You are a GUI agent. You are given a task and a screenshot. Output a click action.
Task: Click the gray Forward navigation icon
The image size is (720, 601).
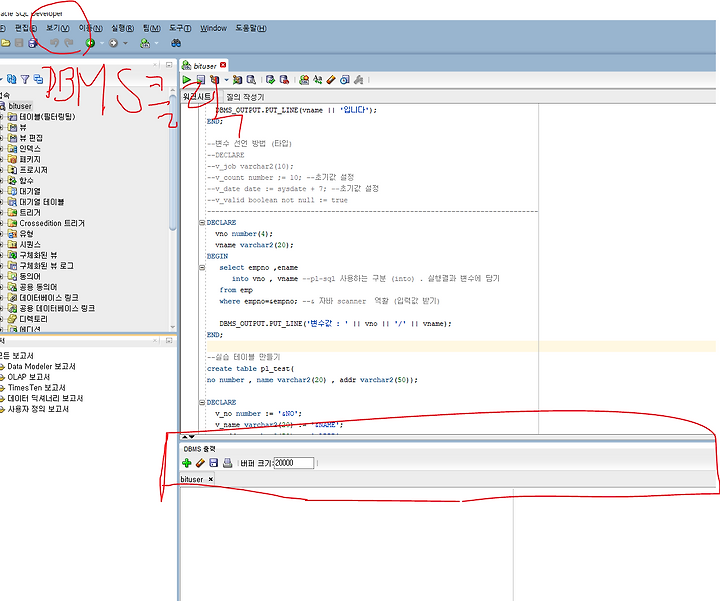point(113,43)
